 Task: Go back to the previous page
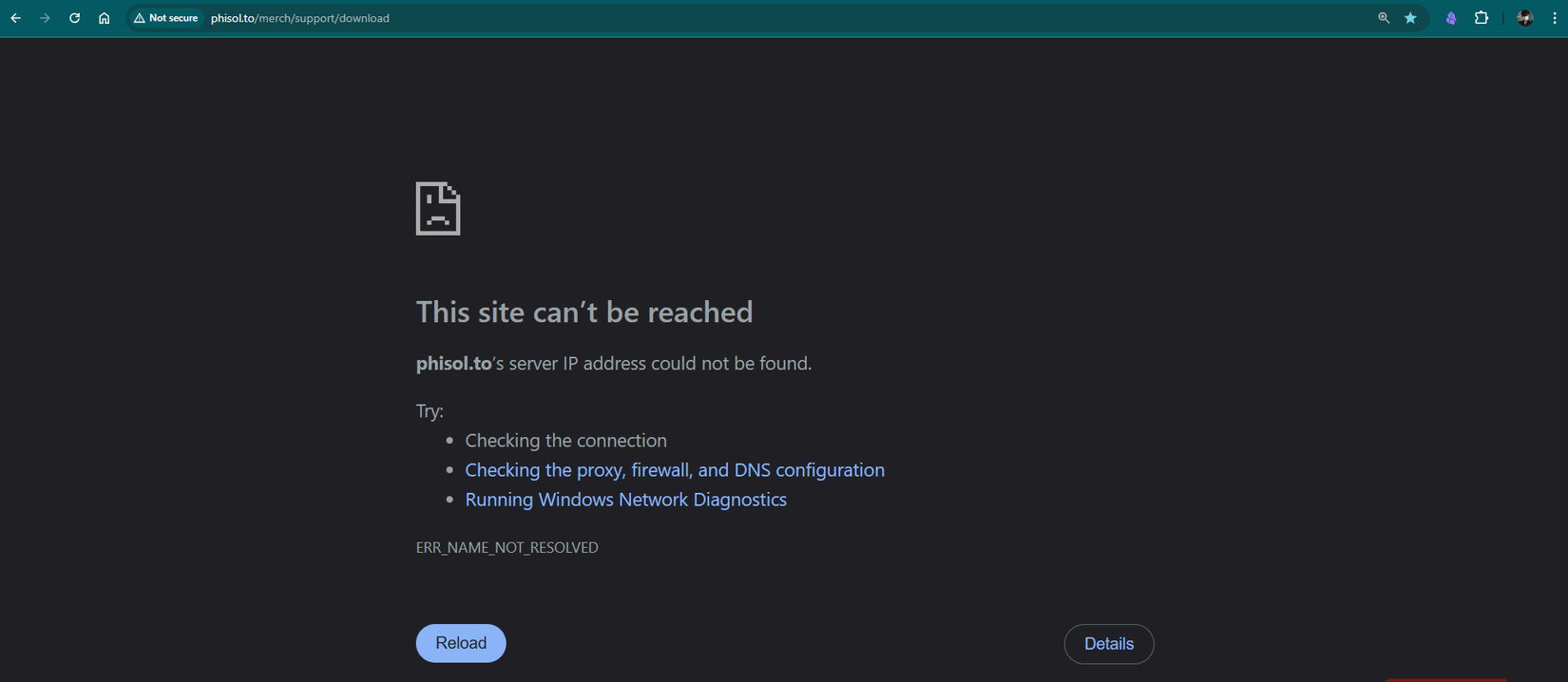[15, 18]
